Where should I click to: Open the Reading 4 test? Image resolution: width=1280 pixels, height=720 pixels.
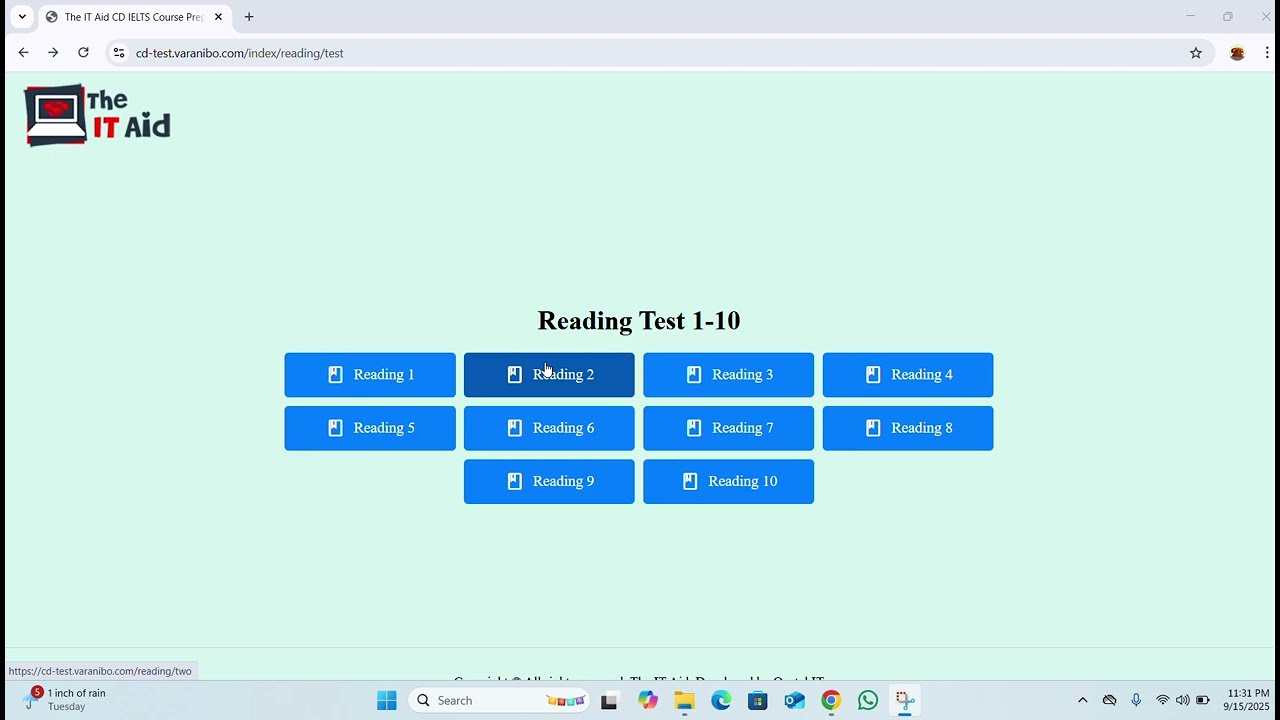pos(908,374)
